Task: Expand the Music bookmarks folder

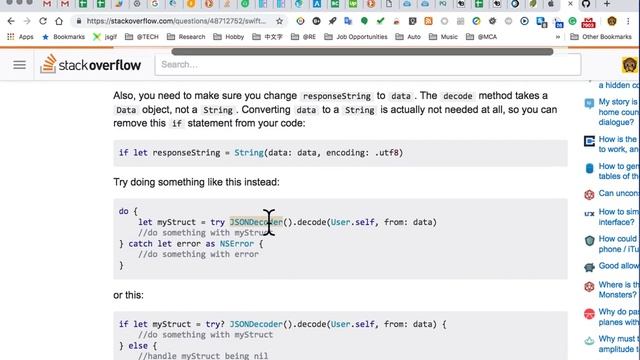Action: click(443, 37)
